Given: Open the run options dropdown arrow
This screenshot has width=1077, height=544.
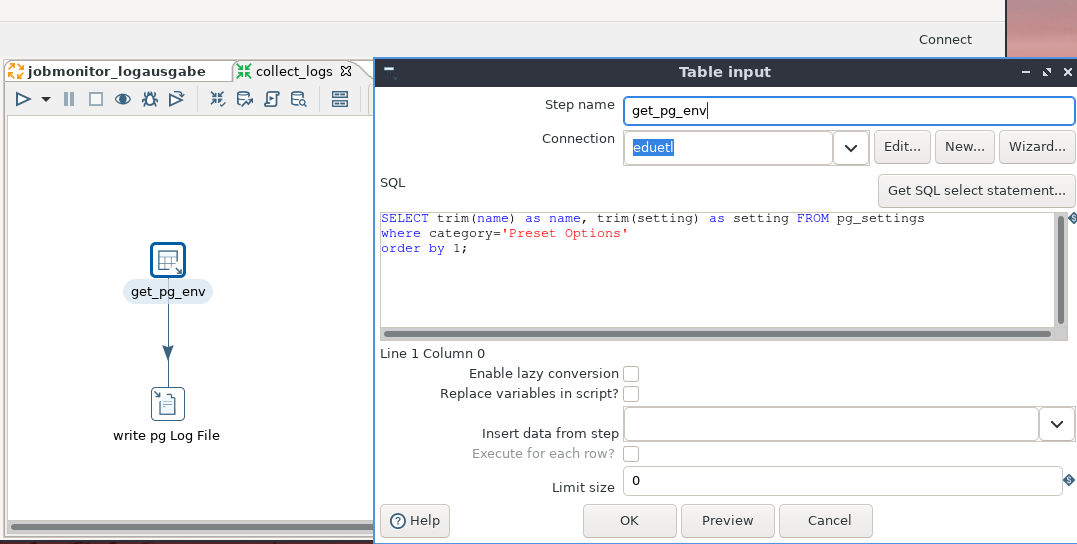Looking at the screenshot, I should (x=46, y=100).
